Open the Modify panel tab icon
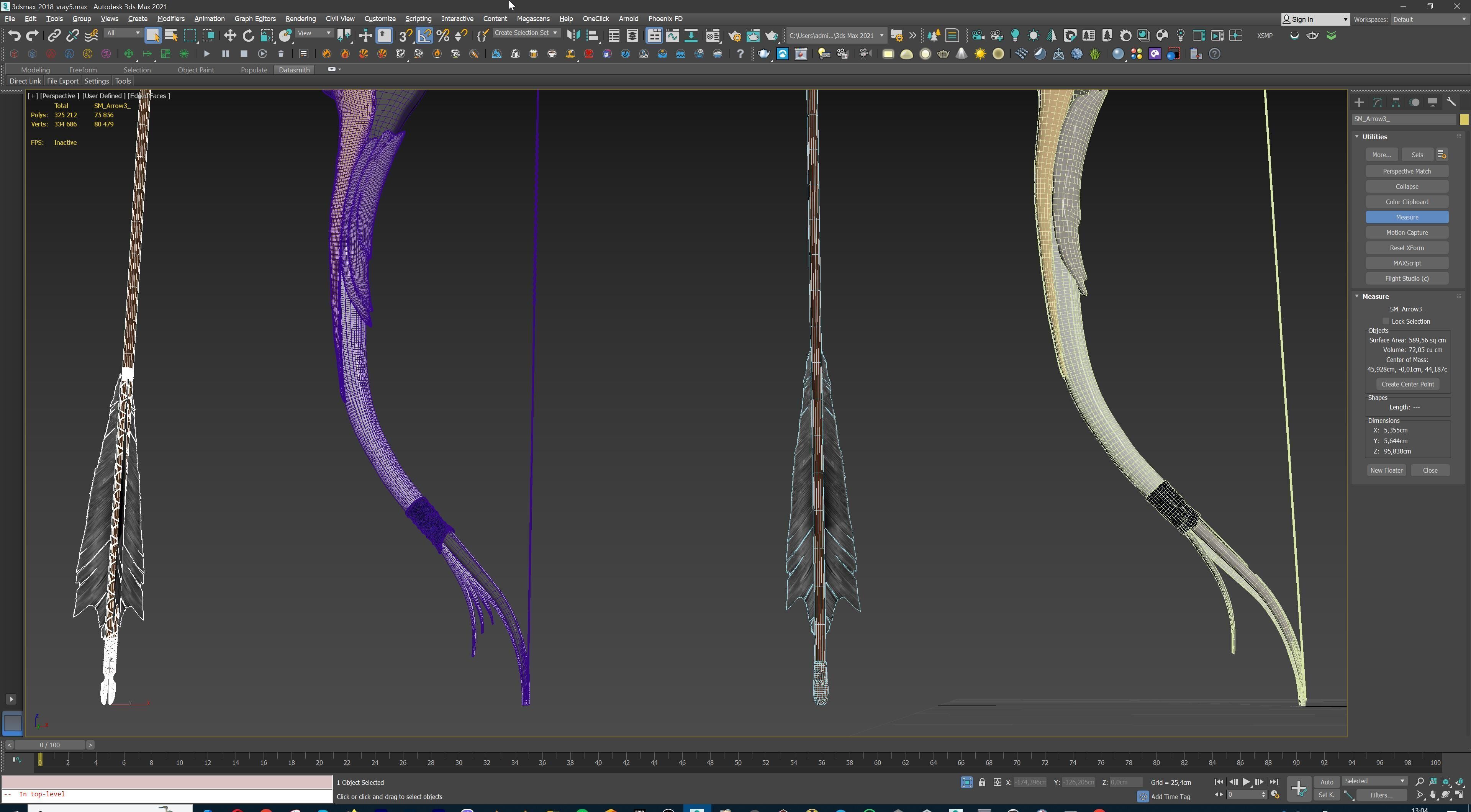 click(1378, 102)
